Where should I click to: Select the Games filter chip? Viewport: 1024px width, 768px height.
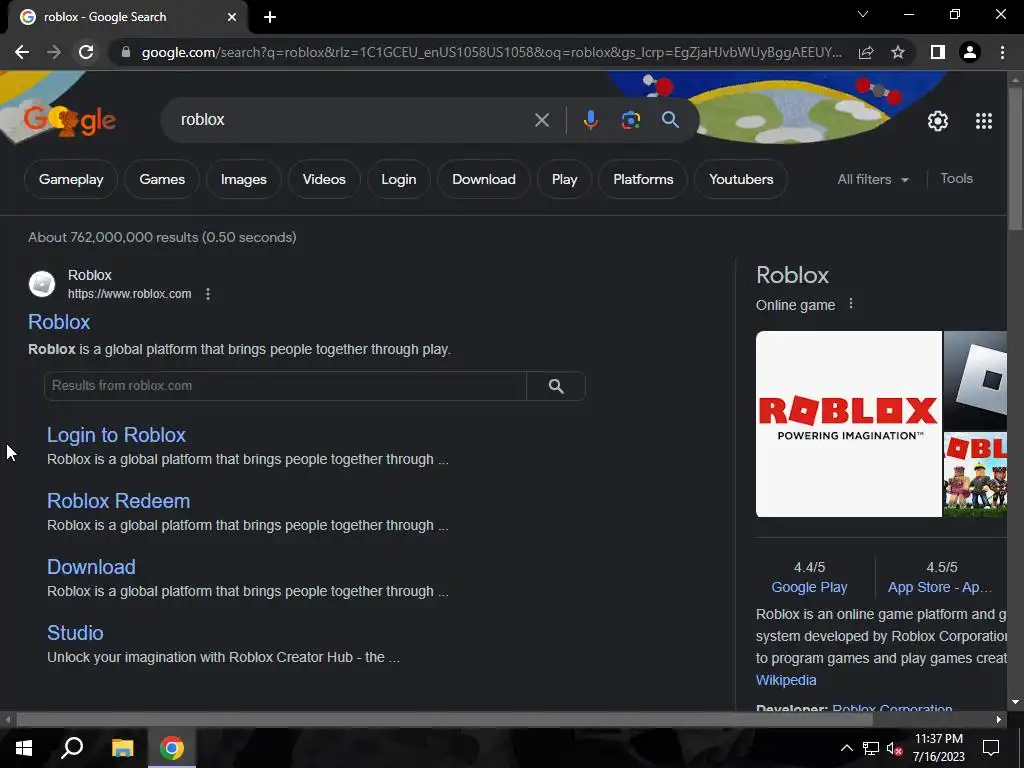point(162,179)
